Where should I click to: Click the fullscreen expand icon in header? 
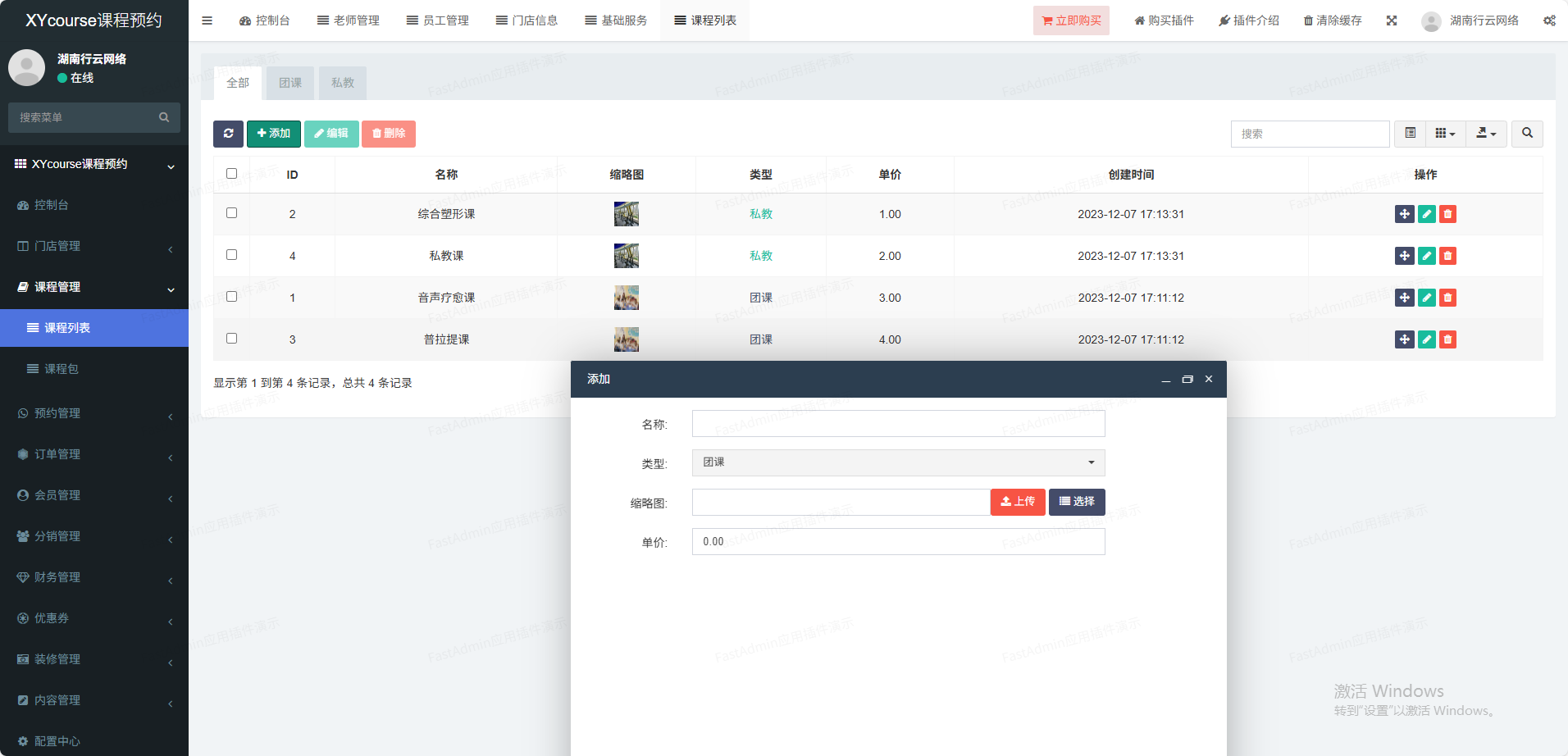[x=1392, y=20]
